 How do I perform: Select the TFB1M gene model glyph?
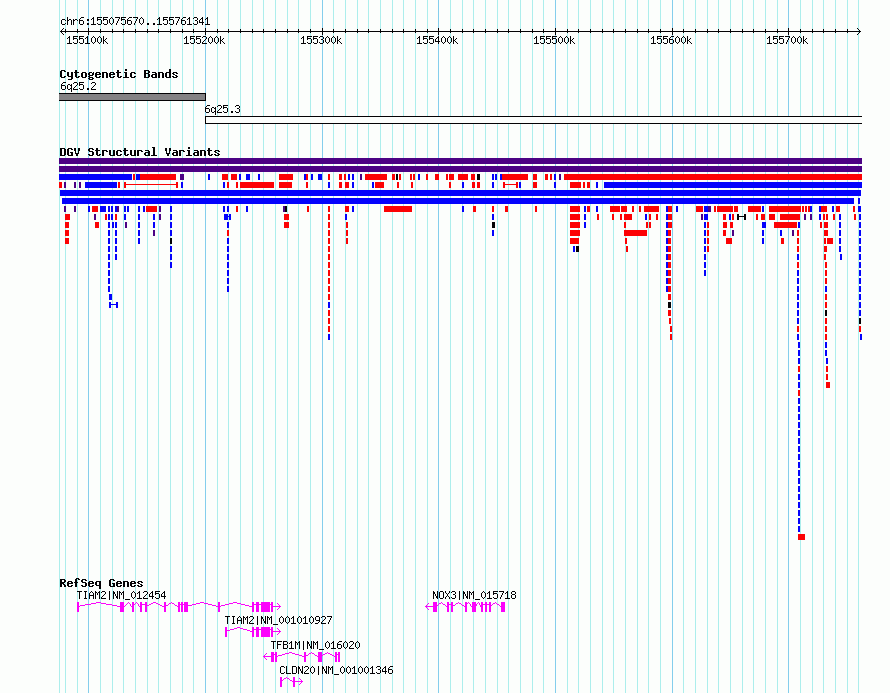302,657
